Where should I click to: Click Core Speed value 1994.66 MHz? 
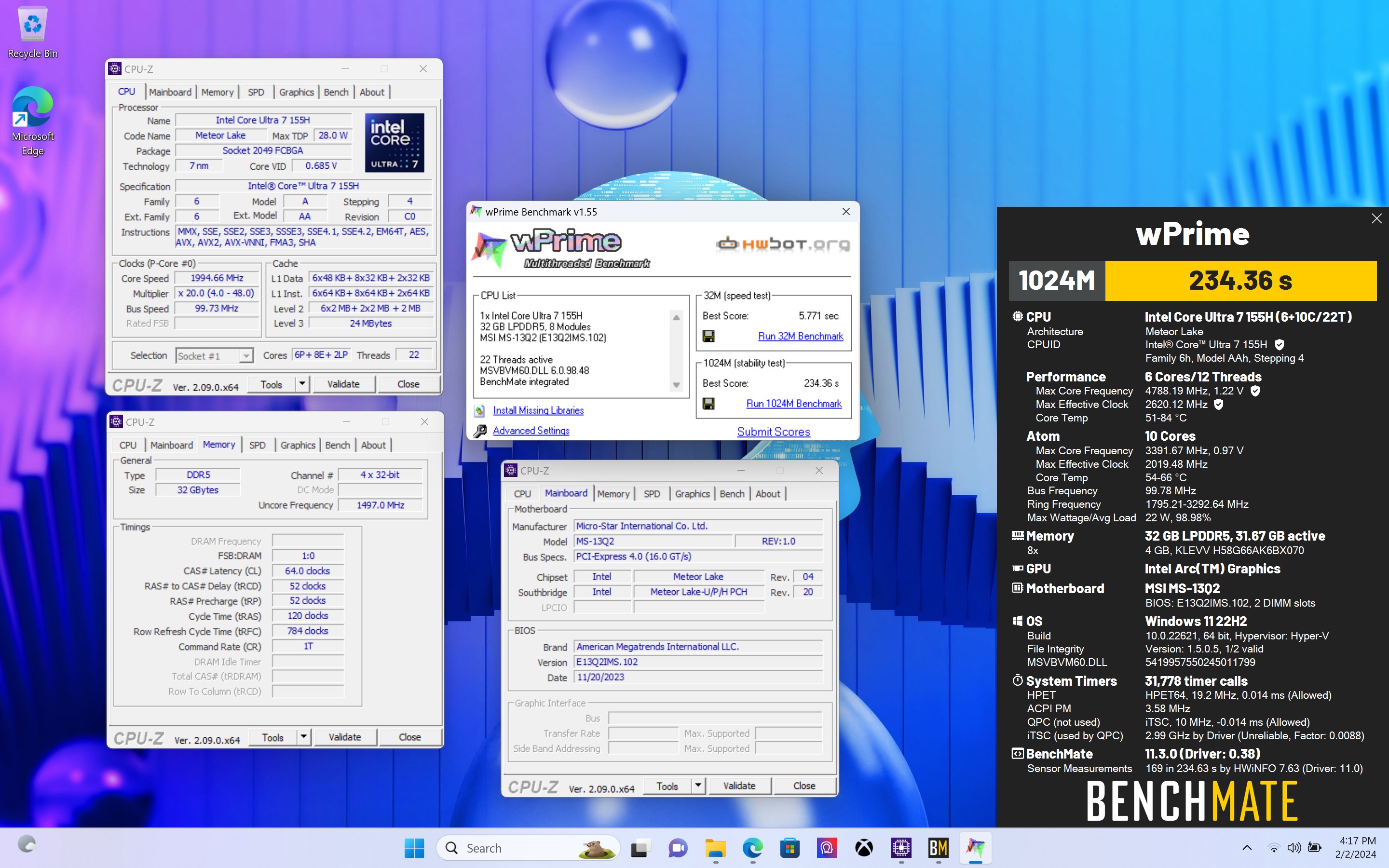217,278
